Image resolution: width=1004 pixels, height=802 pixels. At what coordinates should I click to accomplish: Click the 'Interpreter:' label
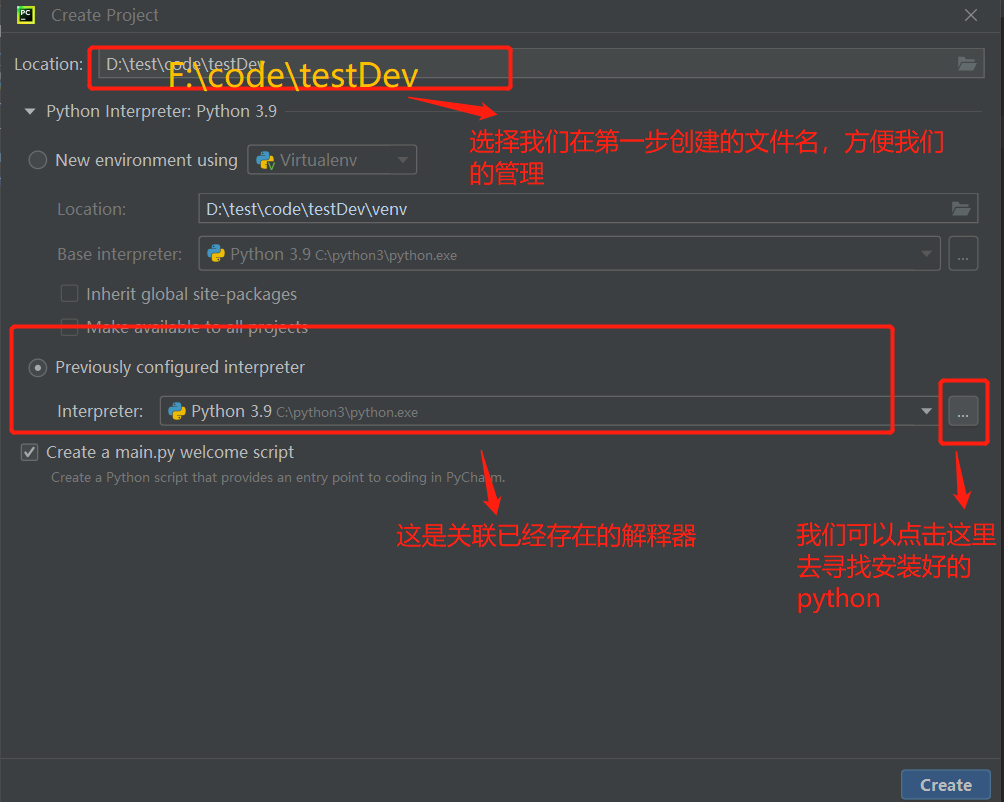pos(100,412)
